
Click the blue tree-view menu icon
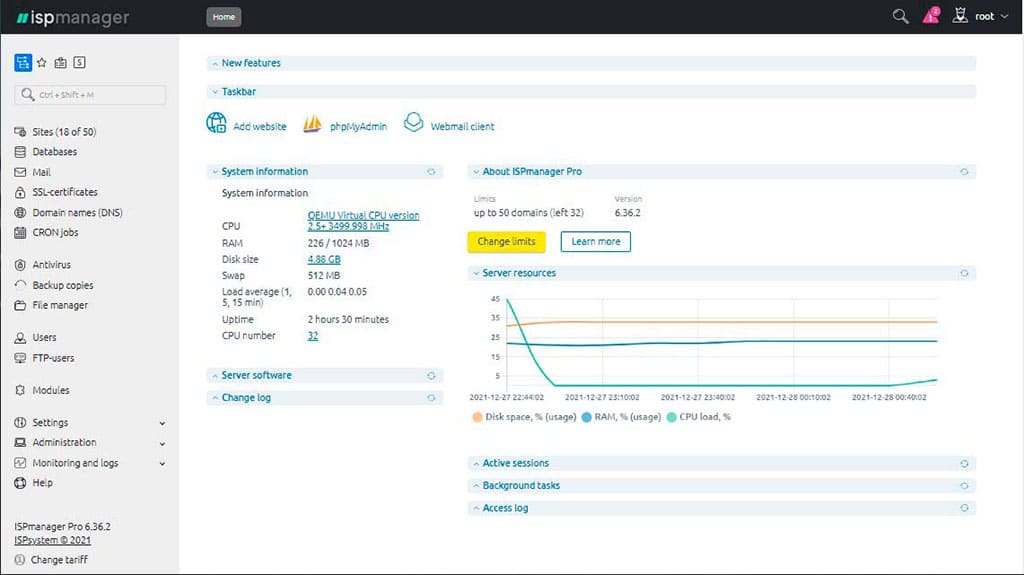coord(23,62)
